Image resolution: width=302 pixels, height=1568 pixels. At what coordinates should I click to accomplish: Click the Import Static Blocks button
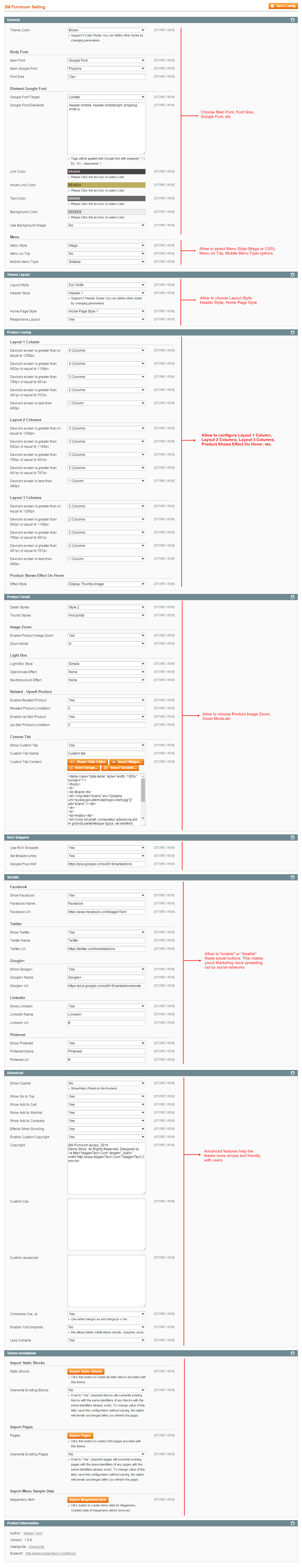(86, 1371)
